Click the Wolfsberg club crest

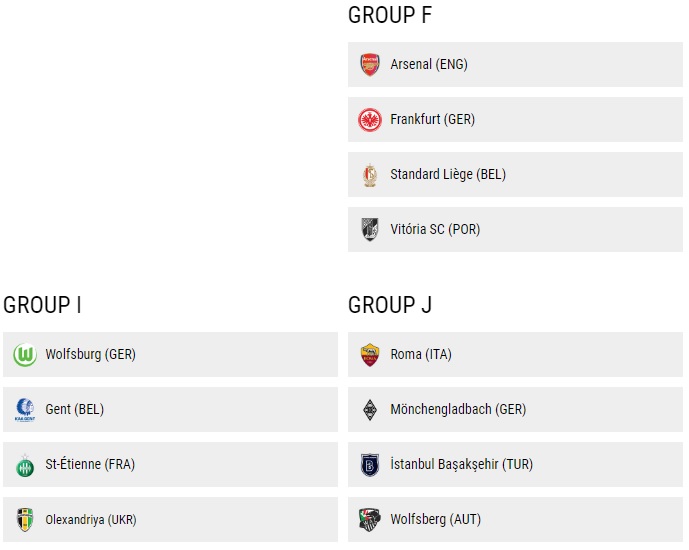coord(370,520)
